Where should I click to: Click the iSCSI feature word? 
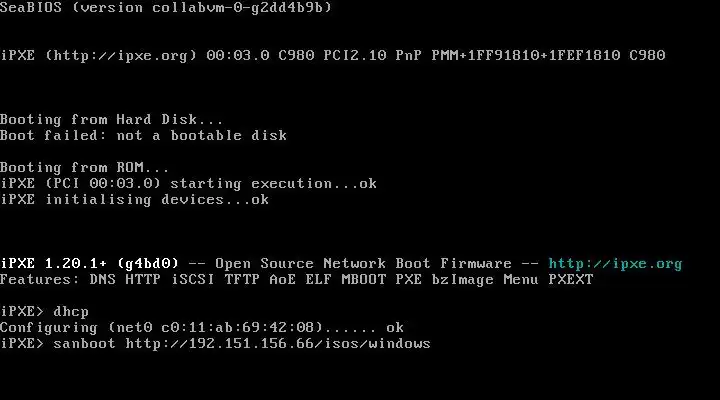[x=192, y=280]
